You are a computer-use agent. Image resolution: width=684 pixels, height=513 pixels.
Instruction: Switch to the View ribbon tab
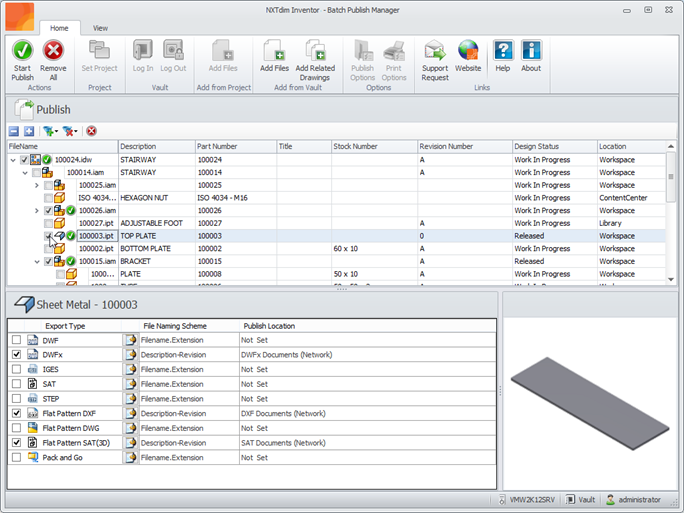click(x=100, y=28)
